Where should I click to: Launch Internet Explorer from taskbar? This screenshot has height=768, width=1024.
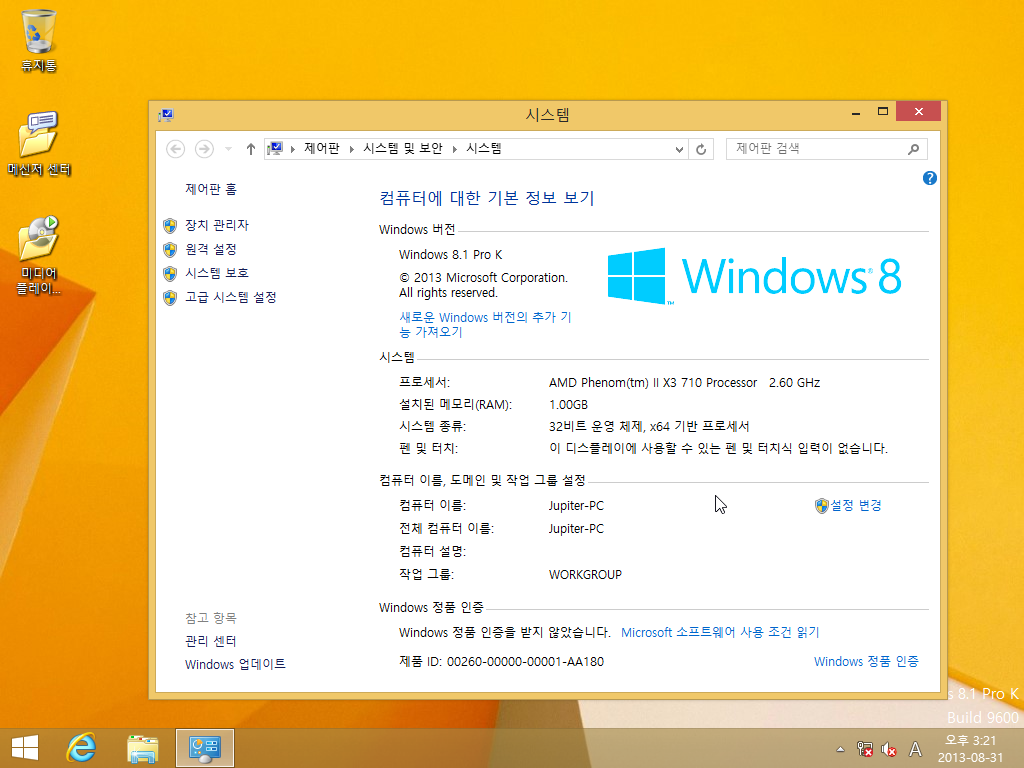(x=82, y=748)
